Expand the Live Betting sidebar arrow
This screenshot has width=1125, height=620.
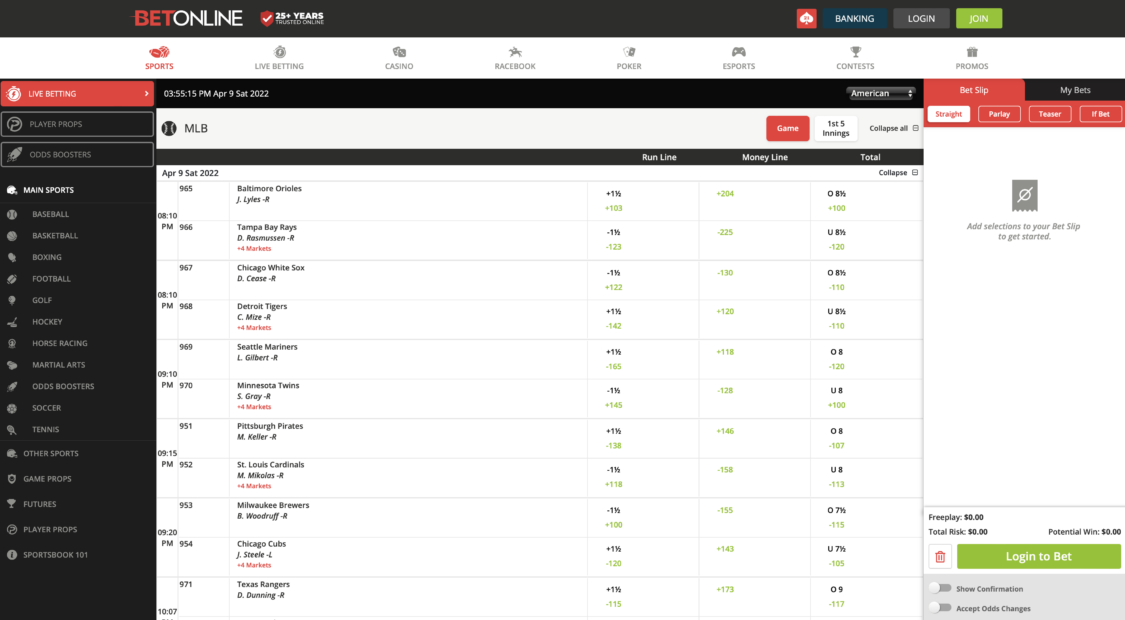coord(146,94)
